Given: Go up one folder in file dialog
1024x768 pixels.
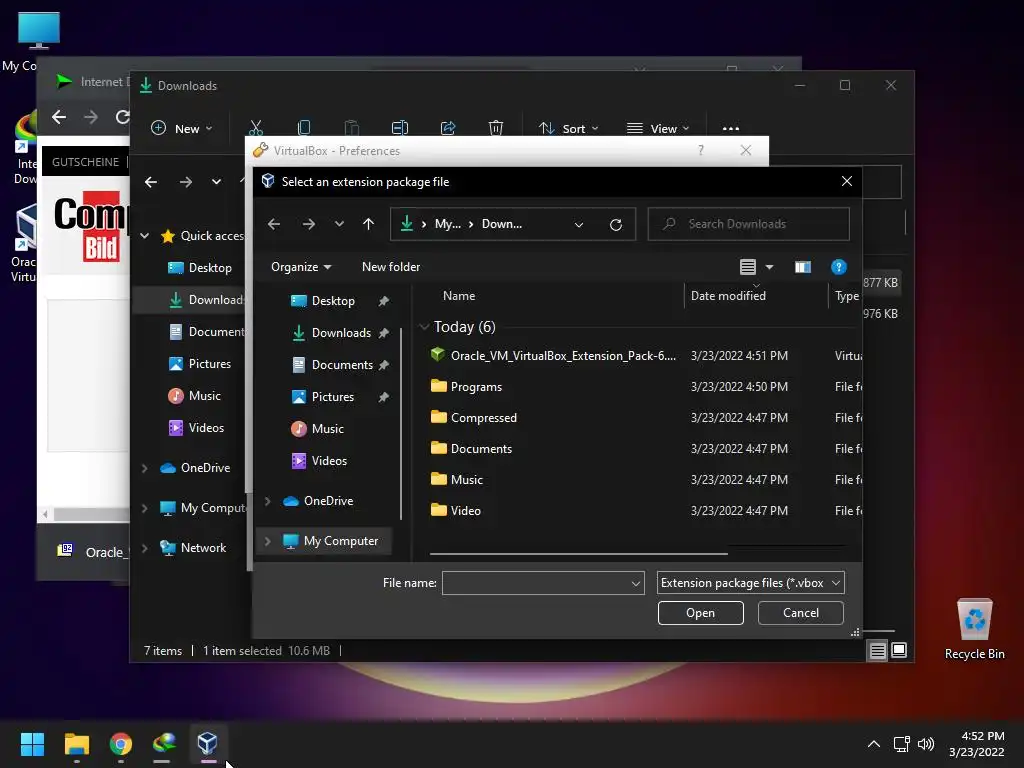Looking at the screenshot, I should (368, 224).
